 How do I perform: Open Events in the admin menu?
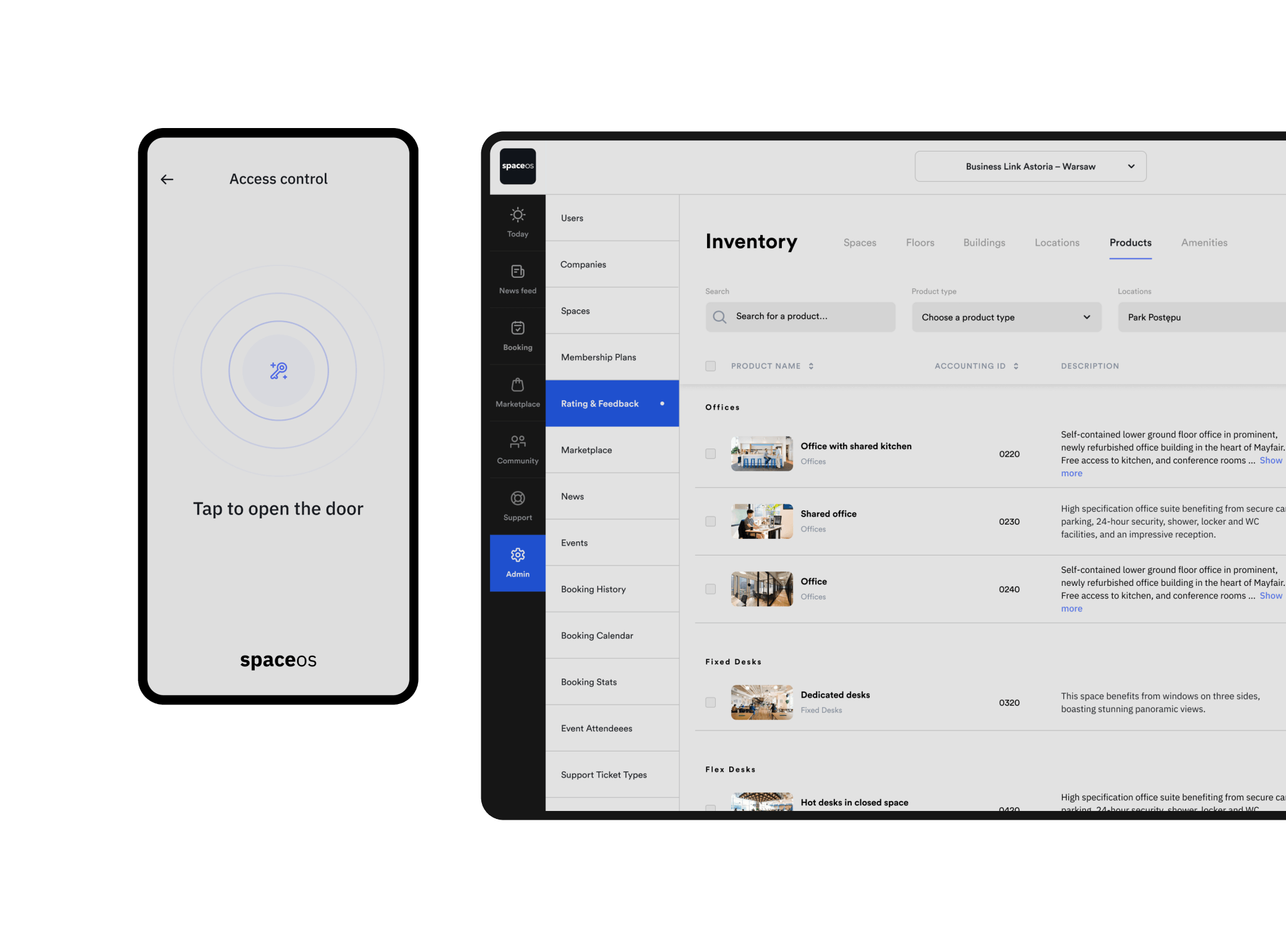(612, 543)
